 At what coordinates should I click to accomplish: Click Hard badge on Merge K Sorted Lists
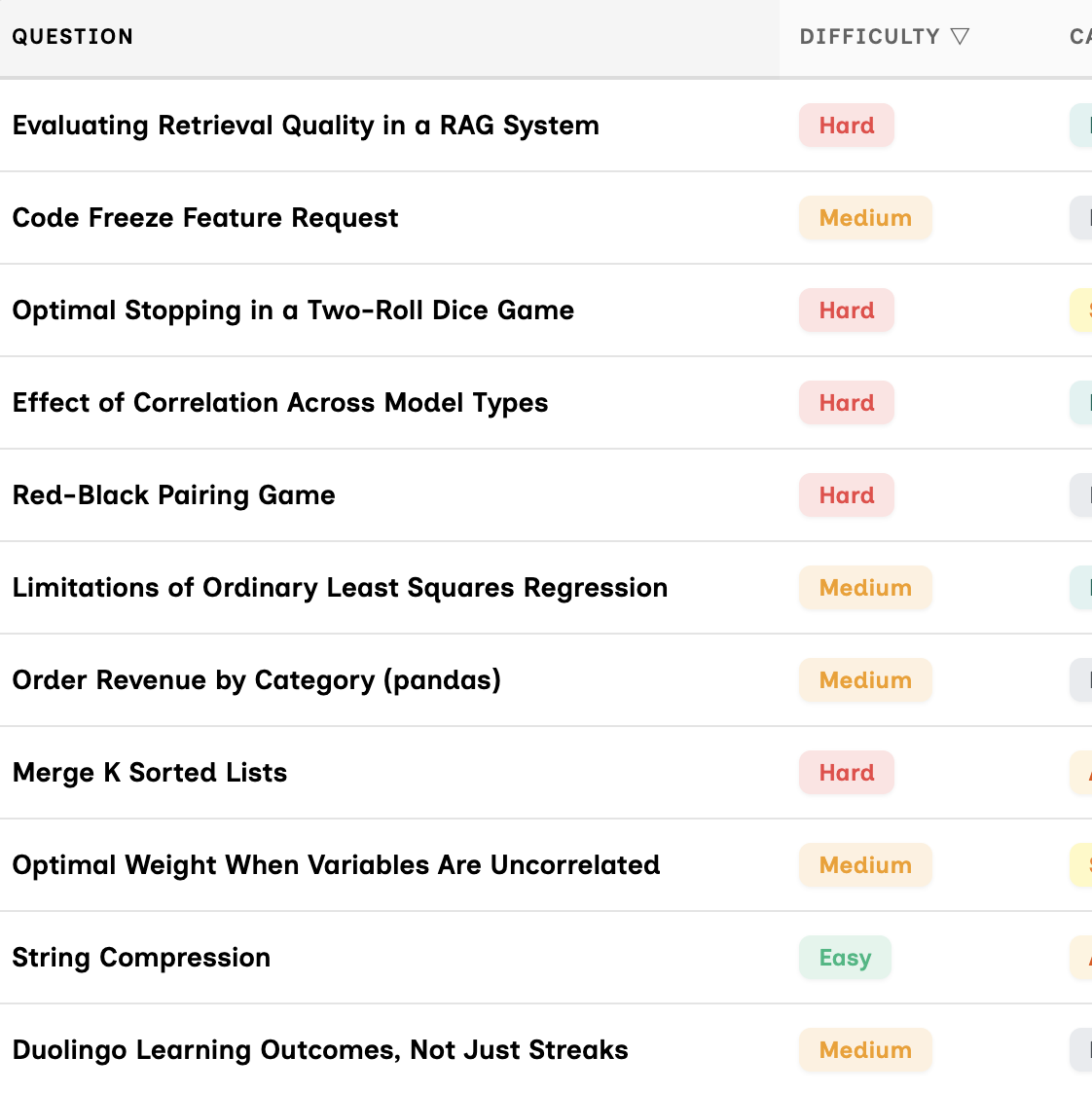(x=846, y=773)
